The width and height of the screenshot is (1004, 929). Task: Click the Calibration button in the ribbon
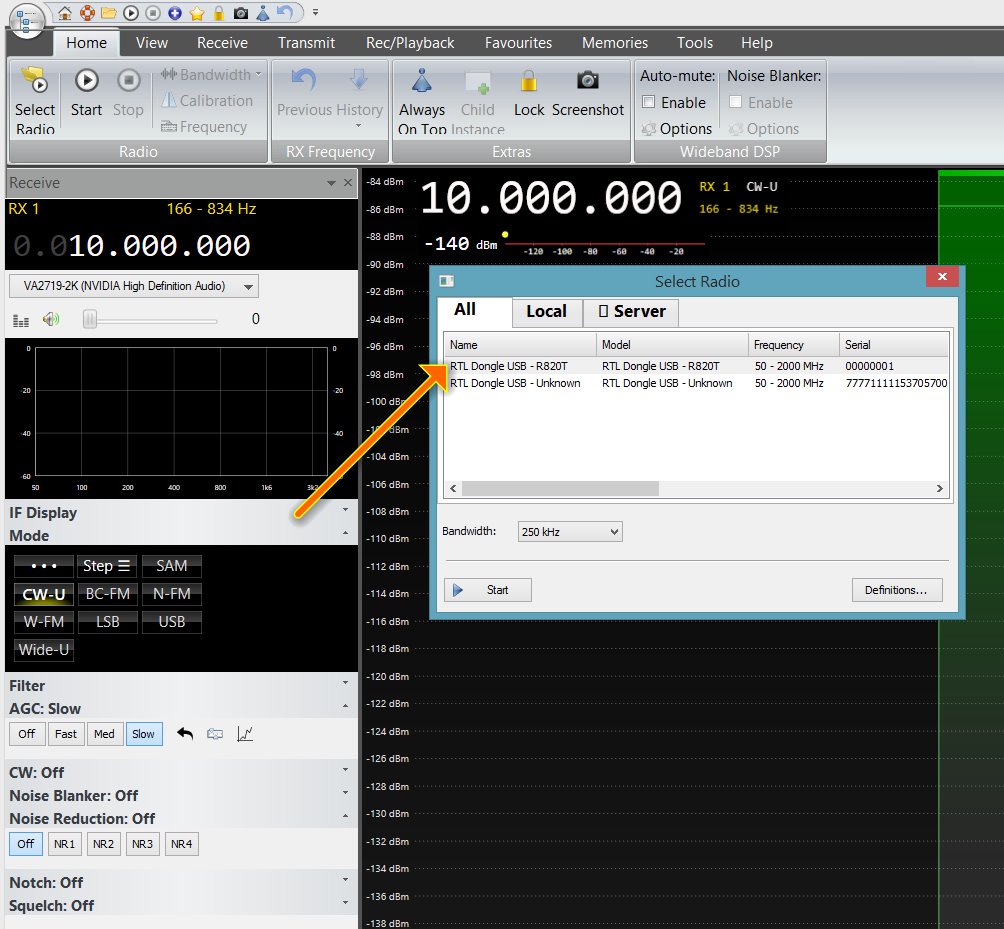click(x=207, y=101)
